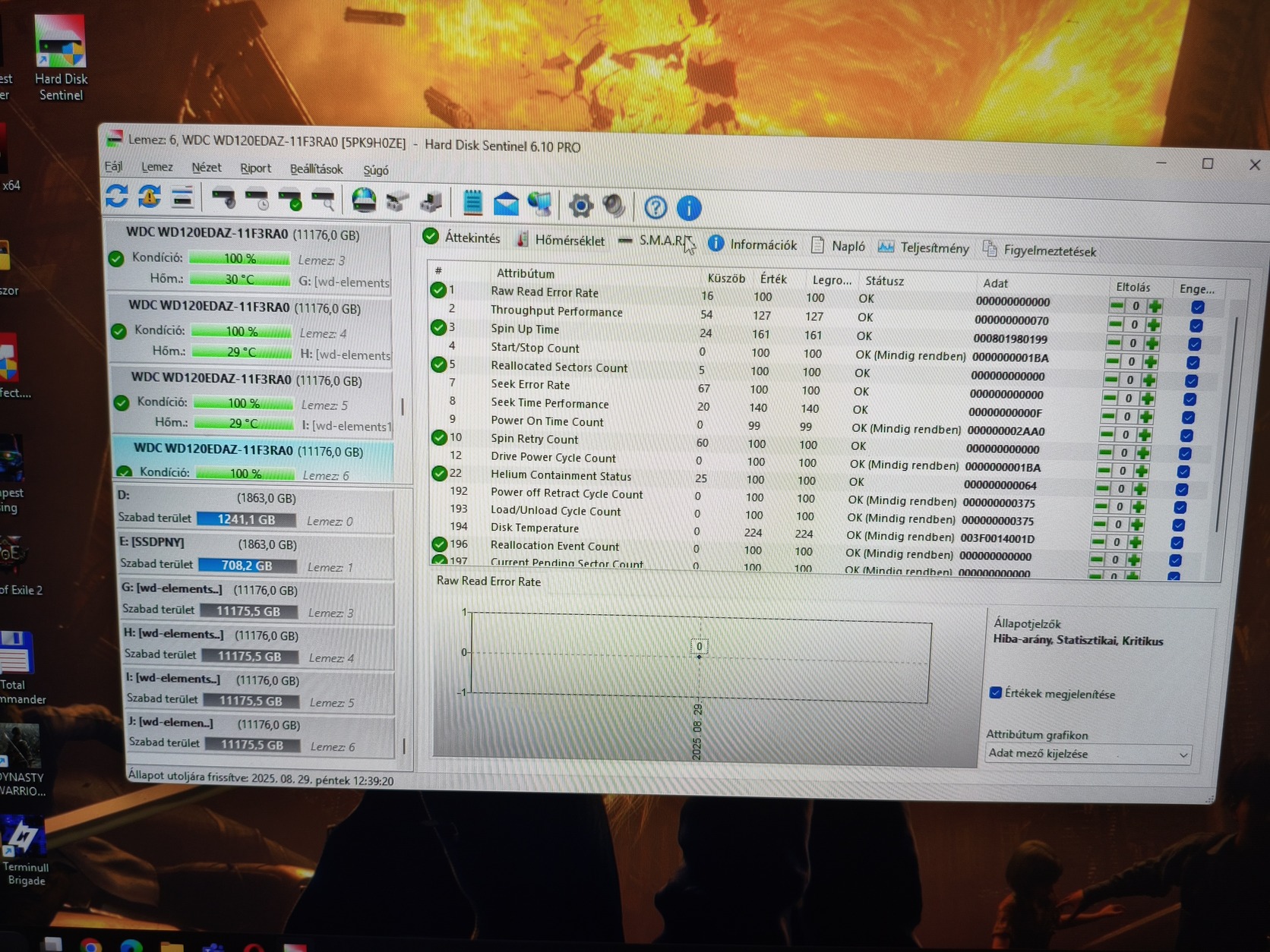Screen dimensions: 1270x952
Task: Click the disk with speaker test icon
Action: point(223,198)
